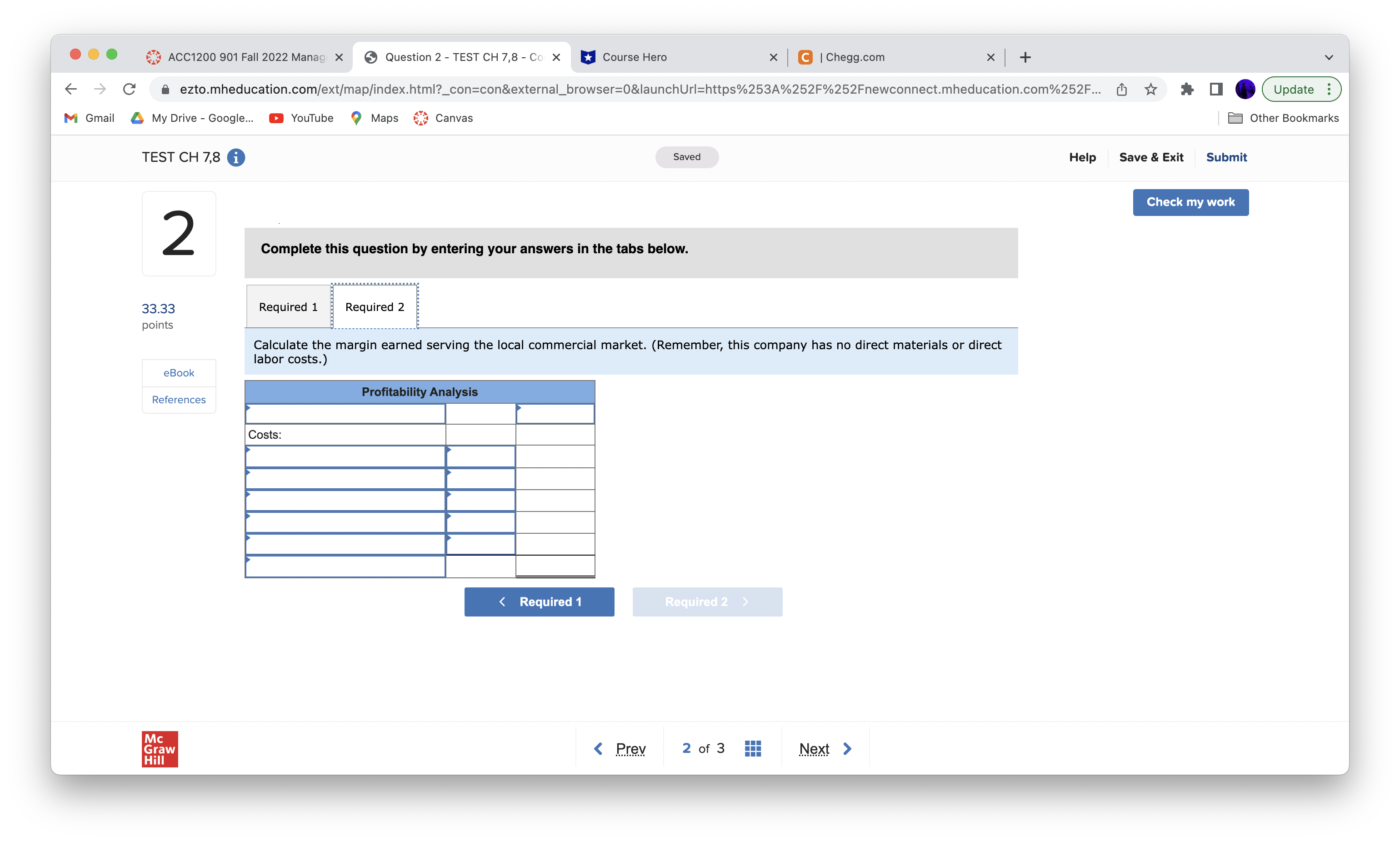Open first row label dropdown in Profitability Analysis
The image size is (1400, 842).
tap(345, 414)
